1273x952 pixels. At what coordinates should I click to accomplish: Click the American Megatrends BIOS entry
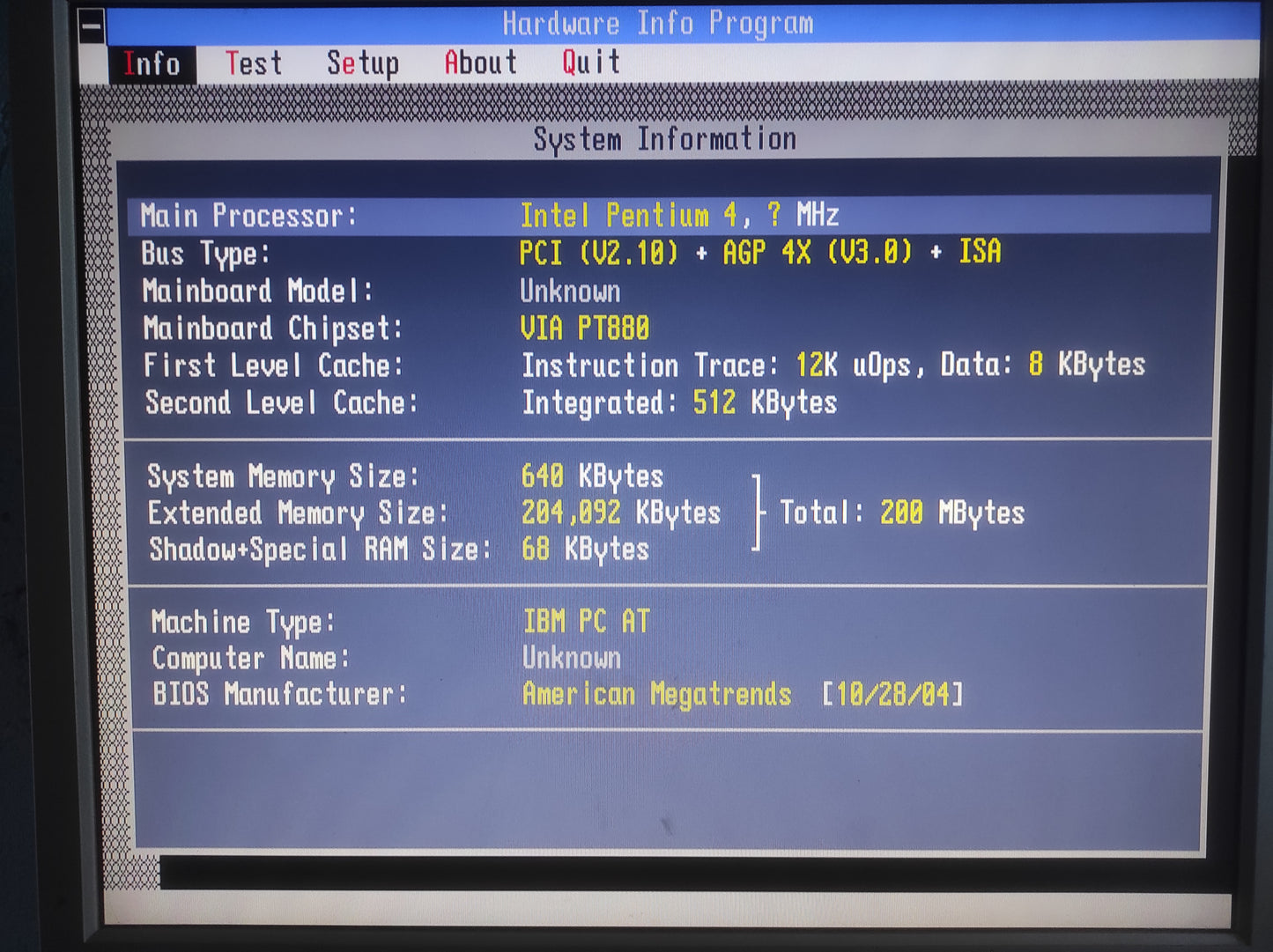click(656, 694)
